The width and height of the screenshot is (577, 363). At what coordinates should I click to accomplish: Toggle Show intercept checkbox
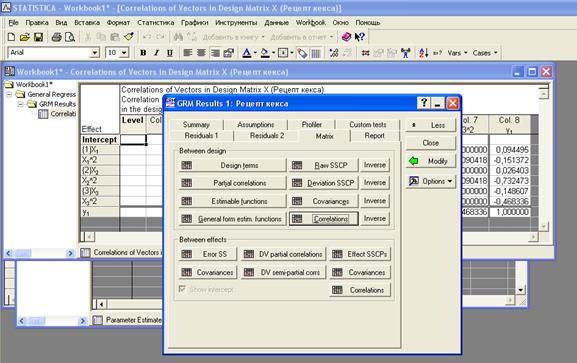182,289
